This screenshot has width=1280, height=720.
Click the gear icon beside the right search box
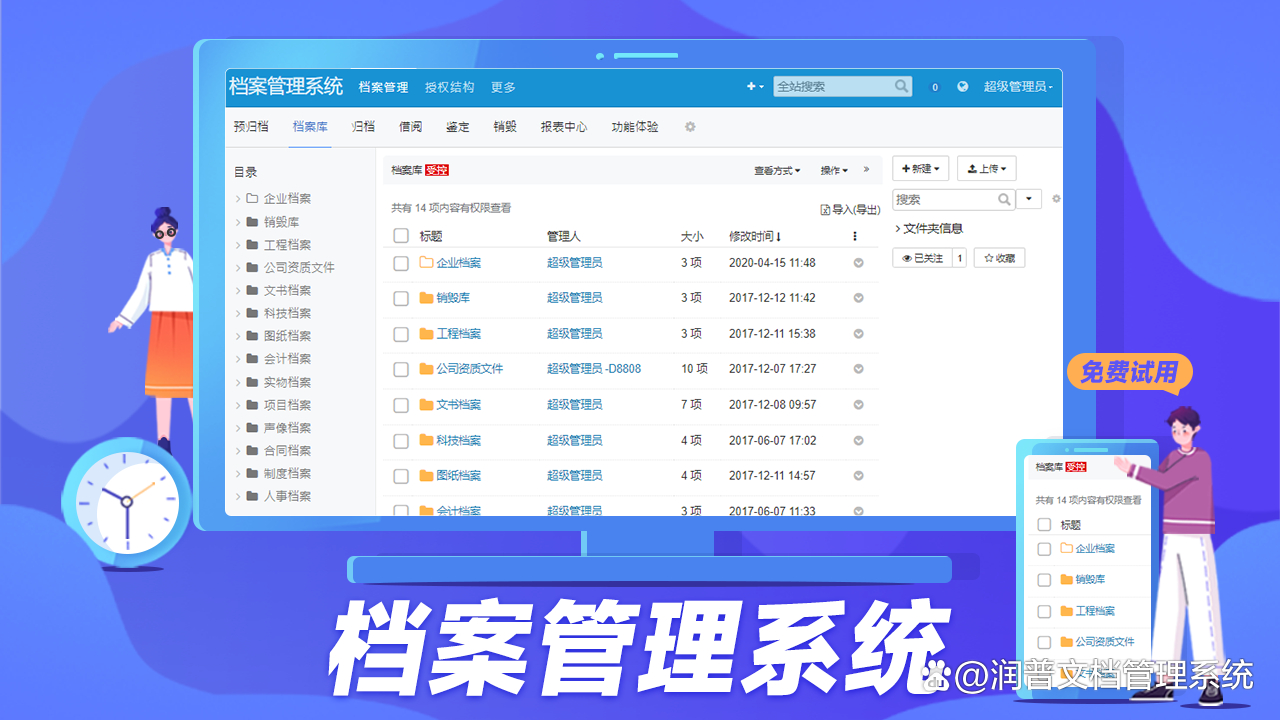1056,199
